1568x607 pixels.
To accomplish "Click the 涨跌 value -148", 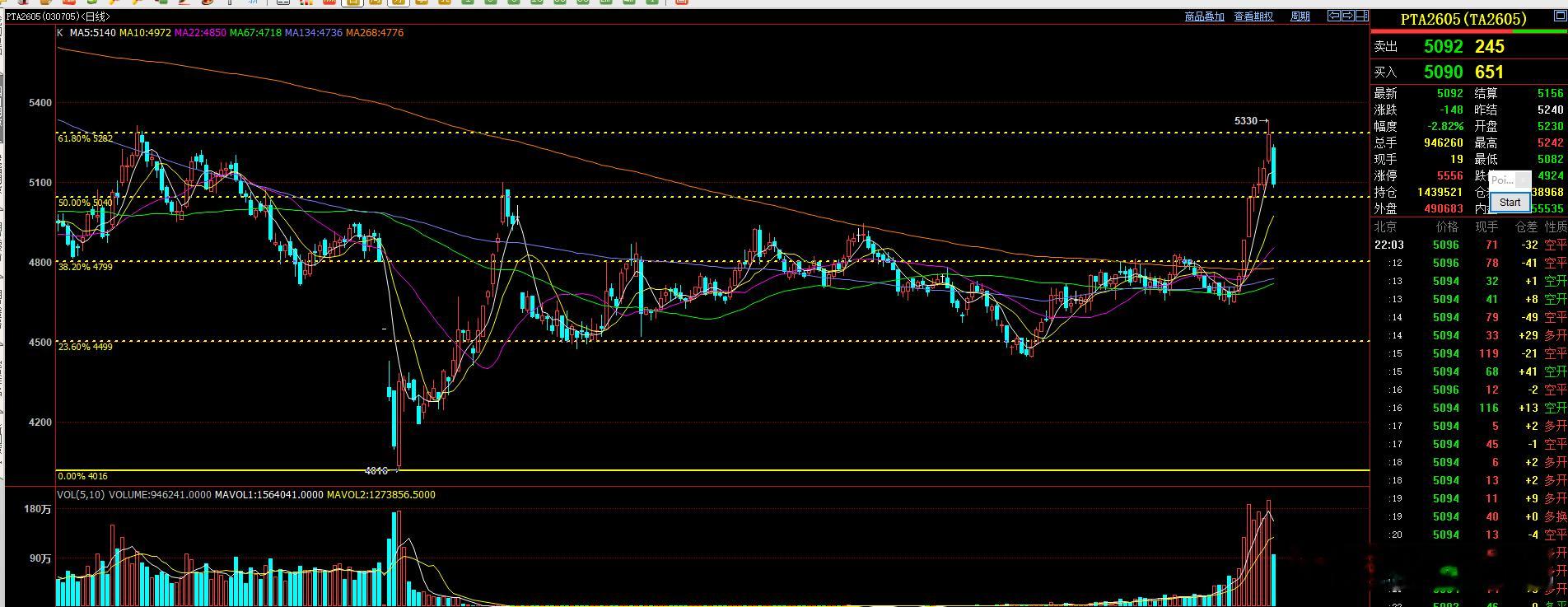I will coord(1450,110).
